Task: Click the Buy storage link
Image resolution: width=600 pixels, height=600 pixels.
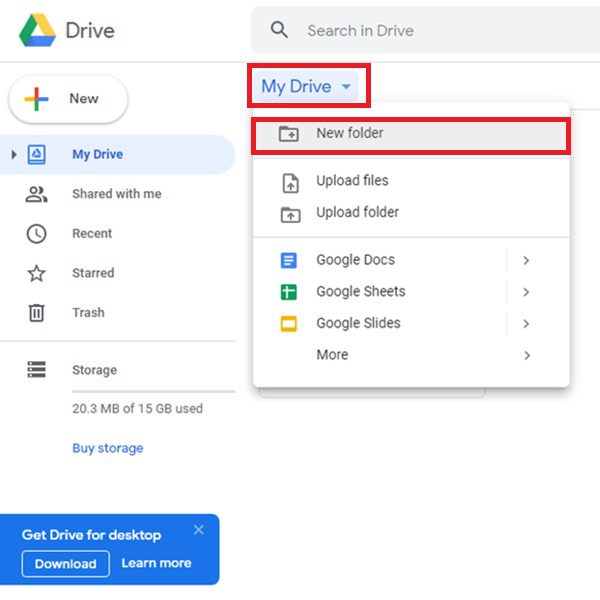Action: point(108,448)
